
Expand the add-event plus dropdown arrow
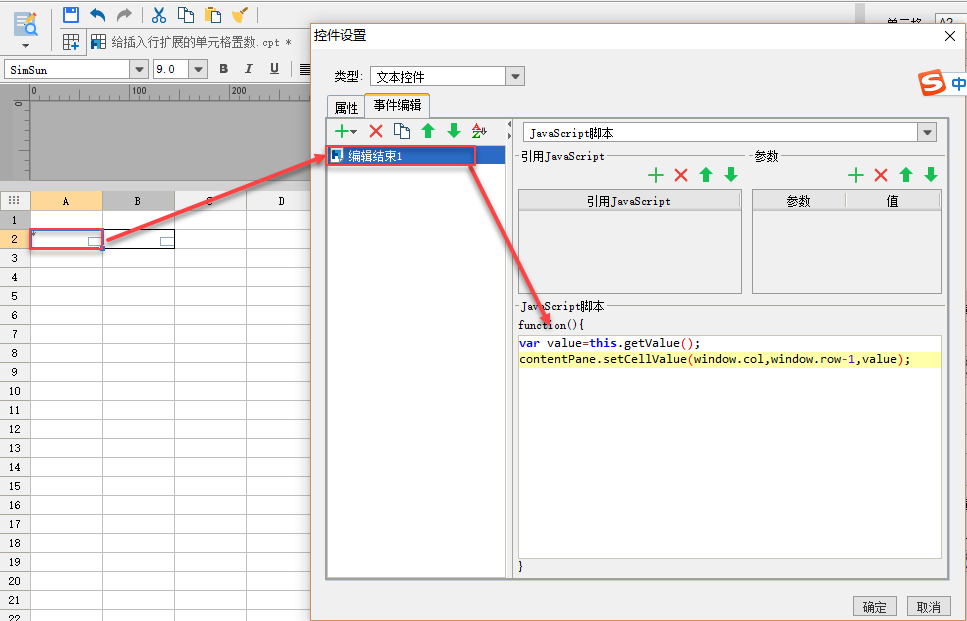[353, 131]
